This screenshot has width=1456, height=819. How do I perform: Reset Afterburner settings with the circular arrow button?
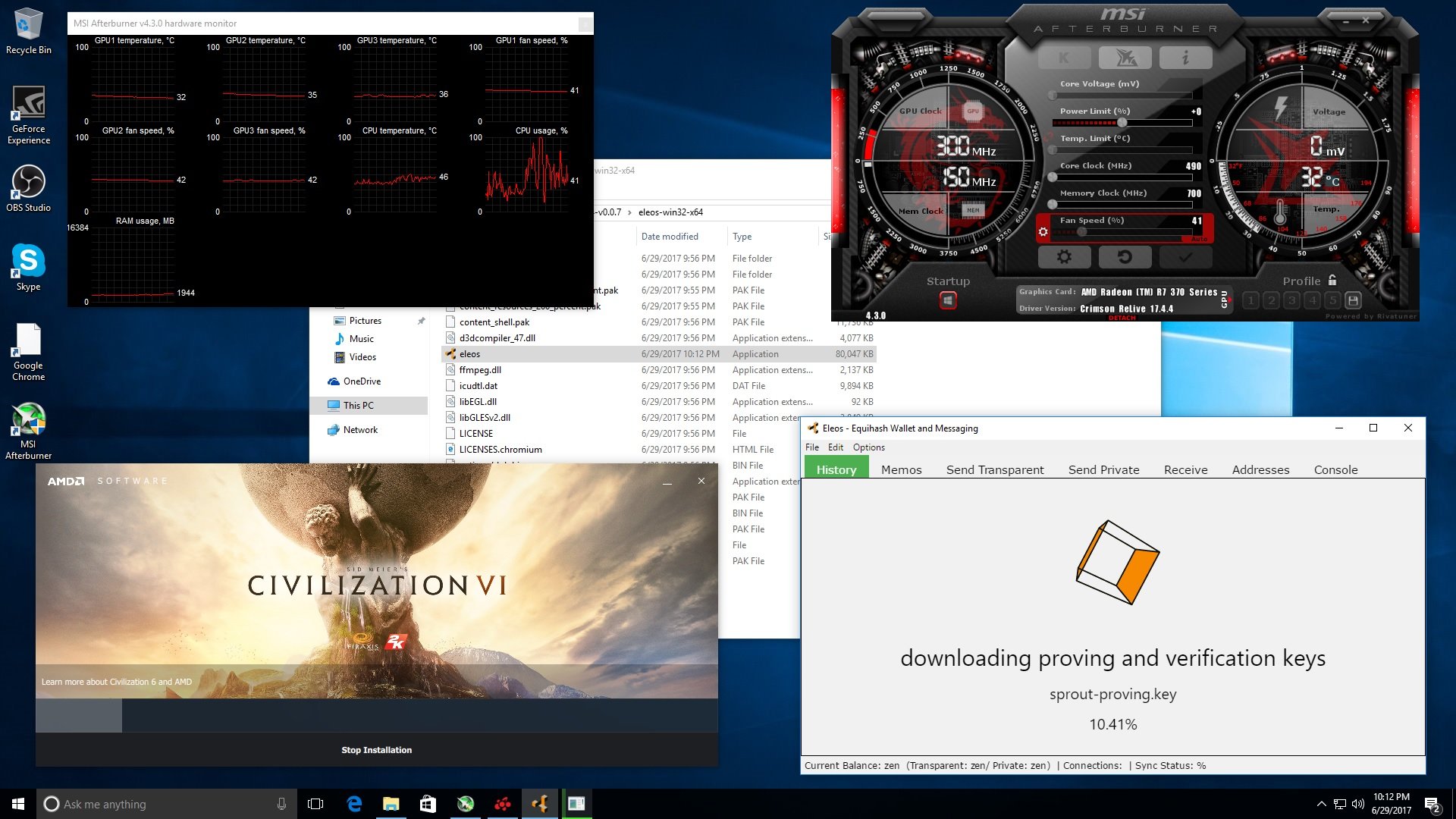tap(1125, 257)
